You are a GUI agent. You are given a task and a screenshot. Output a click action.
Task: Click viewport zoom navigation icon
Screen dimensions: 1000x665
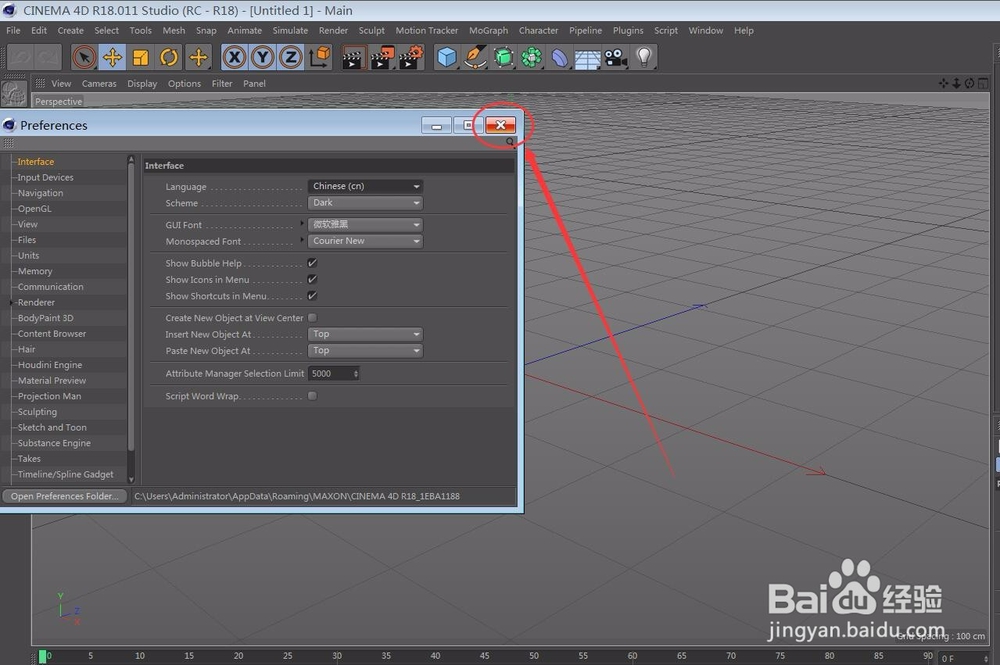[x=956, y=84]
